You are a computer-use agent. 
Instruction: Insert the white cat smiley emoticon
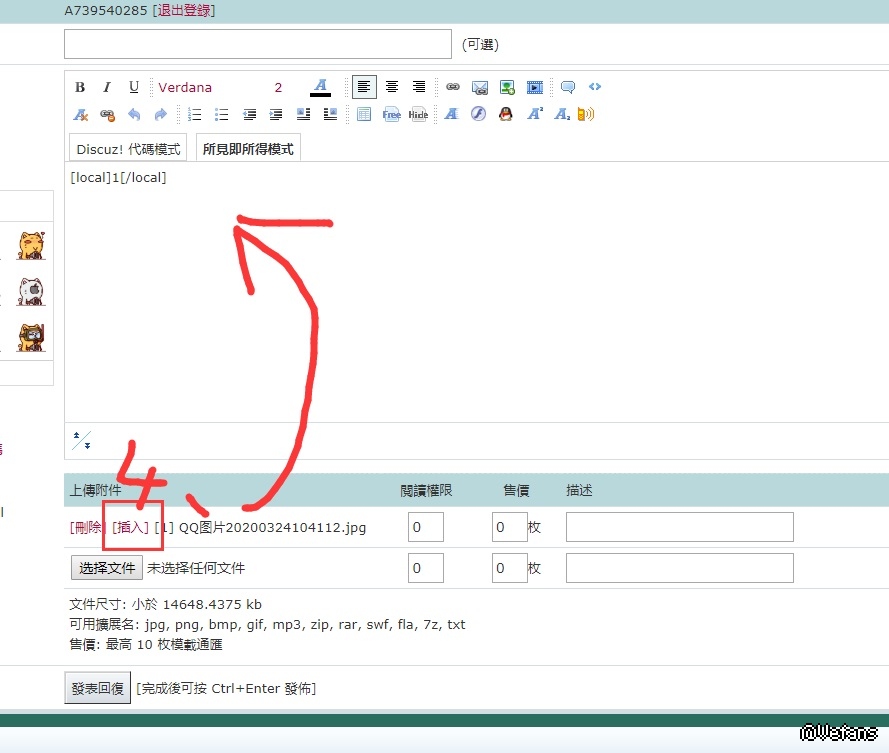pyautogui.click(x=31, y=291)
